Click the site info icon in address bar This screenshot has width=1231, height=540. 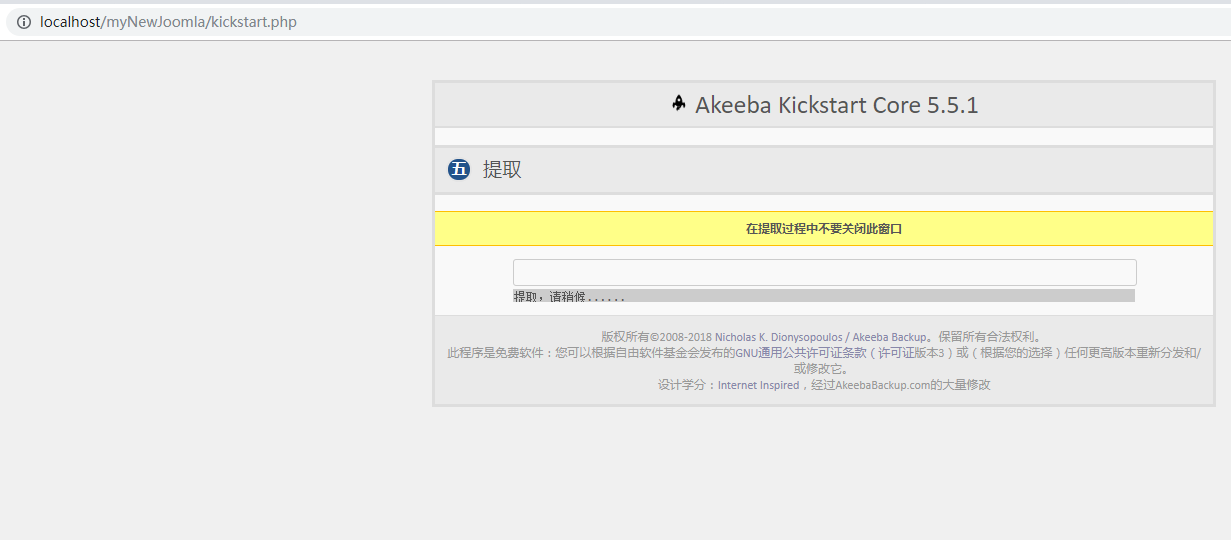pyautogui.click(x=24, y=22)
